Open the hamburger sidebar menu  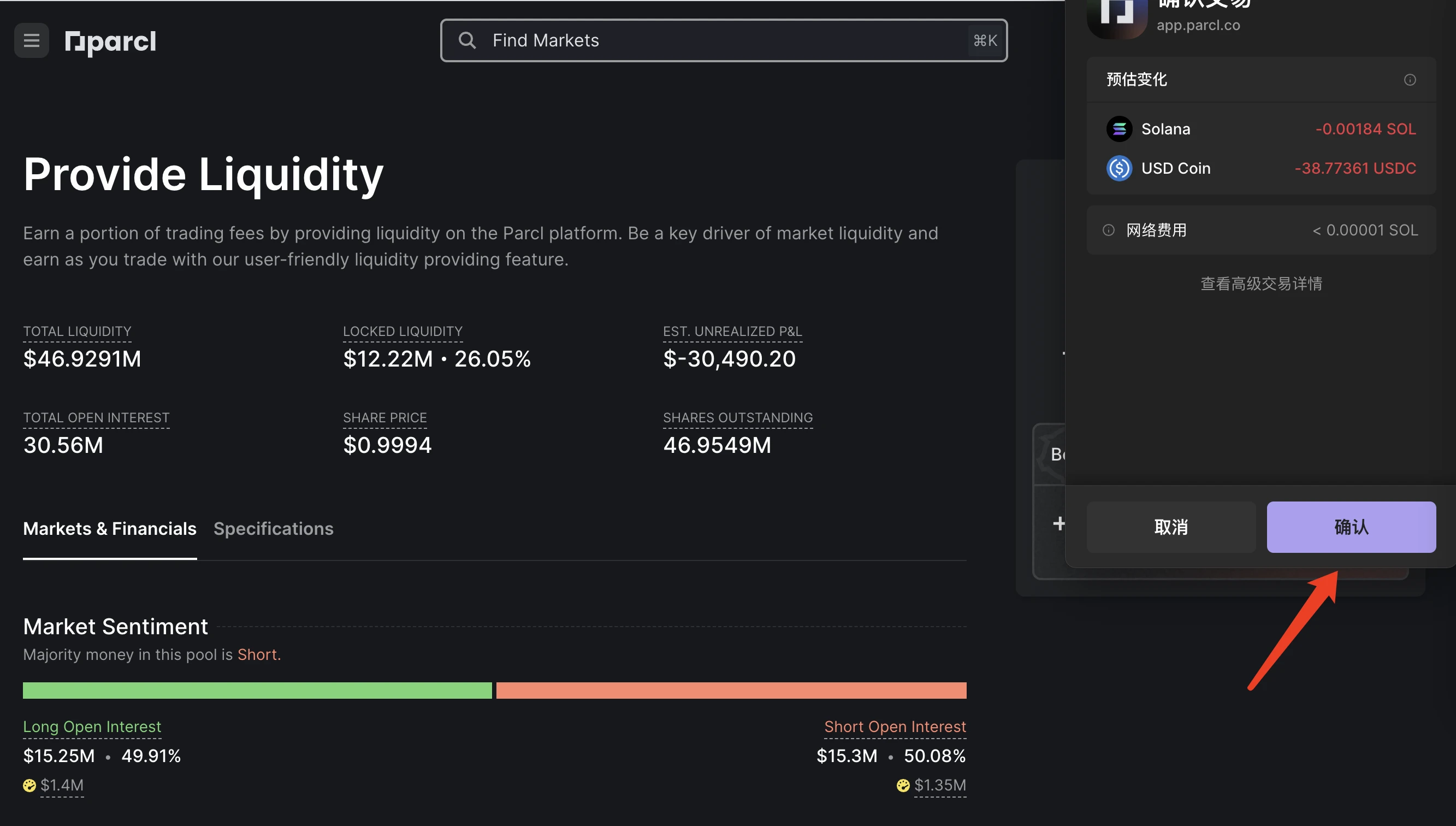pos(31,40)
